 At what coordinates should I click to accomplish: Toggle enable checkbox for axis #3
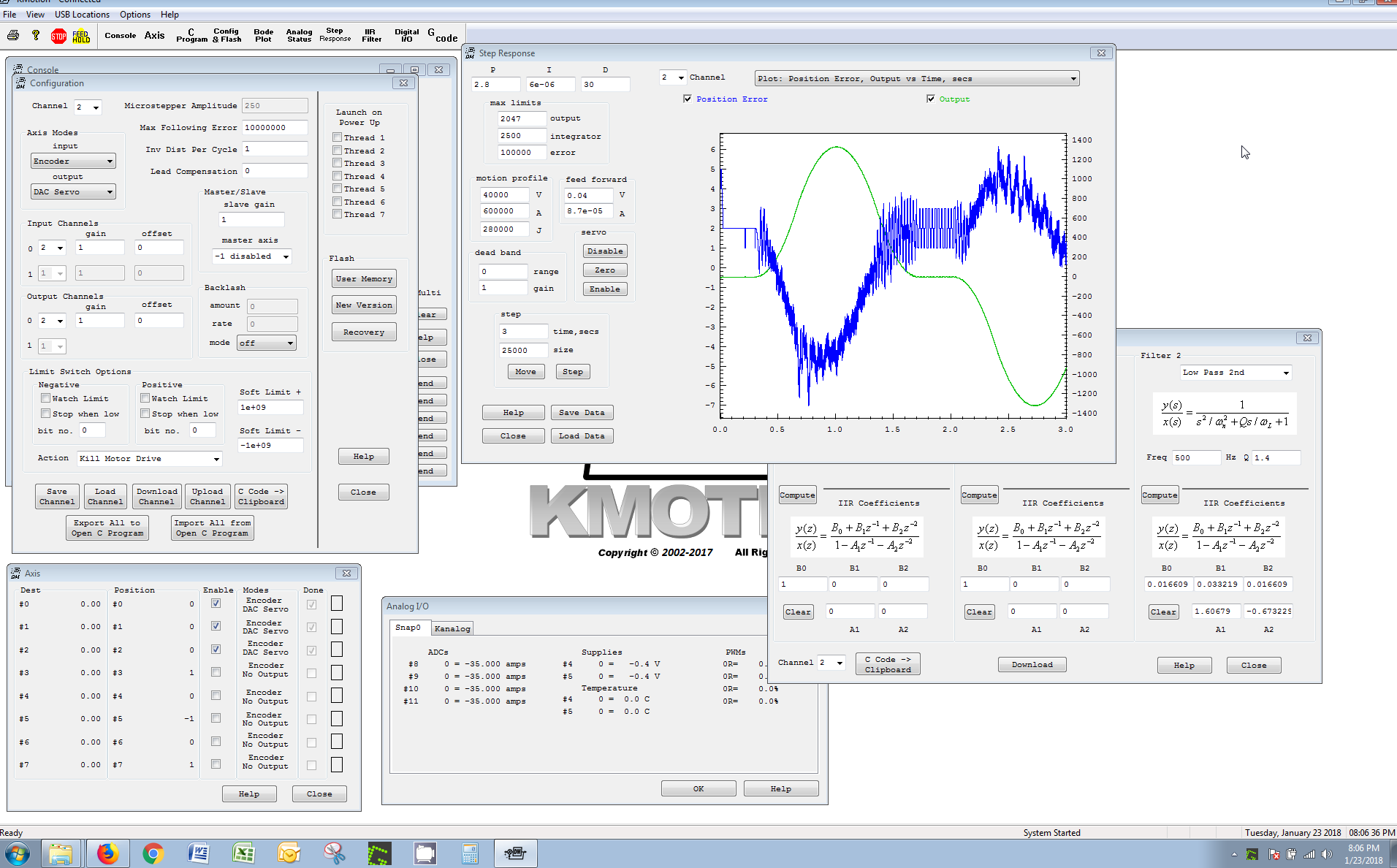click(x=216, y=672)
